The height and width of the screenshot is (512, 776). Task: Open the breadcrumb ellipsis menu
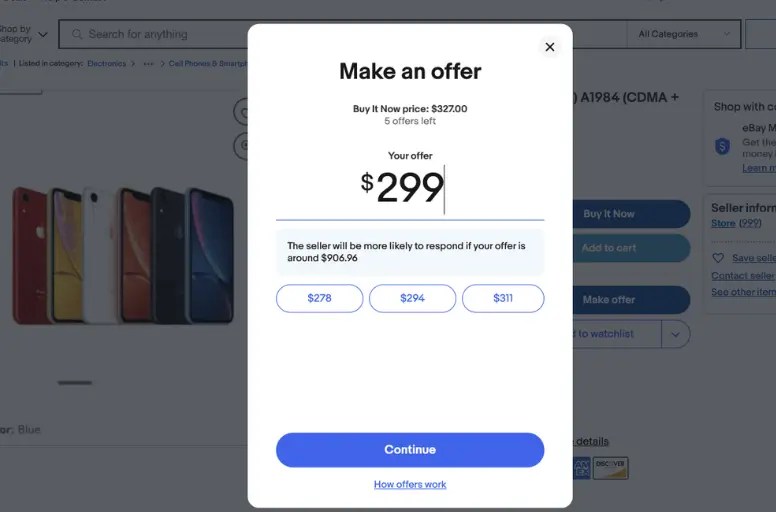[x=148, y=63]
